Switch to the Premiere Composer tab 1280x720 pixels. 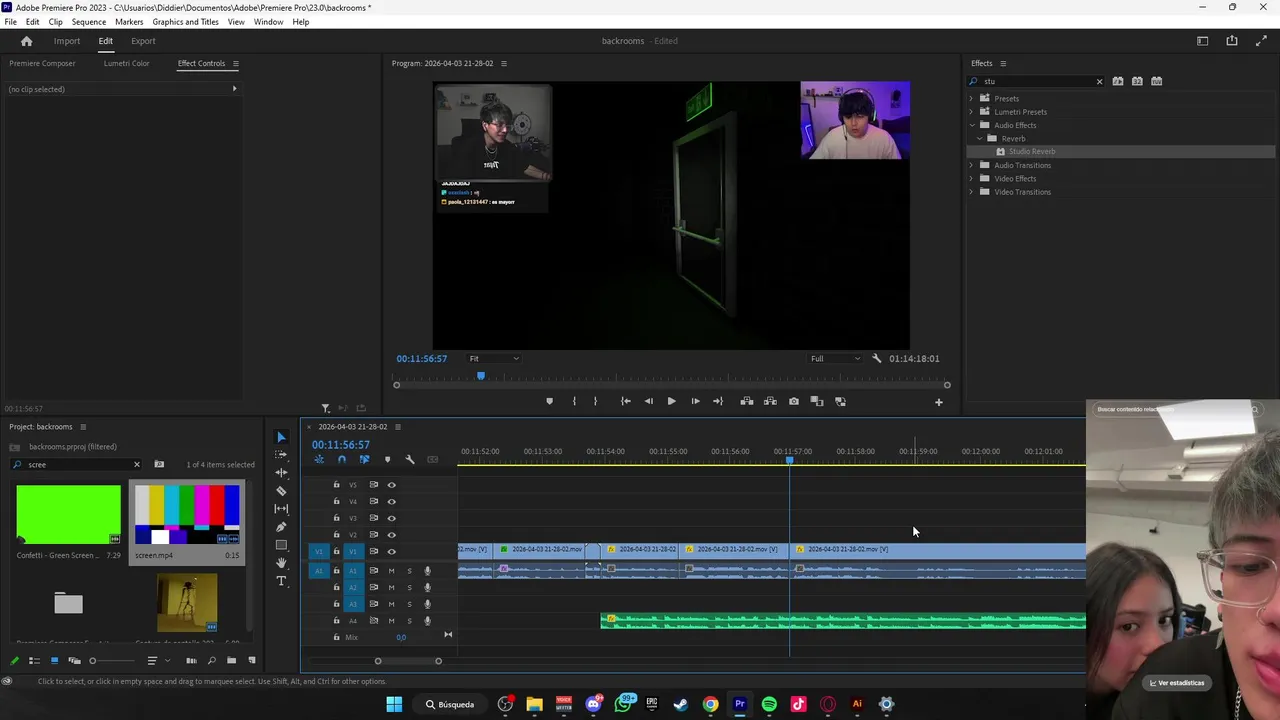42,63
